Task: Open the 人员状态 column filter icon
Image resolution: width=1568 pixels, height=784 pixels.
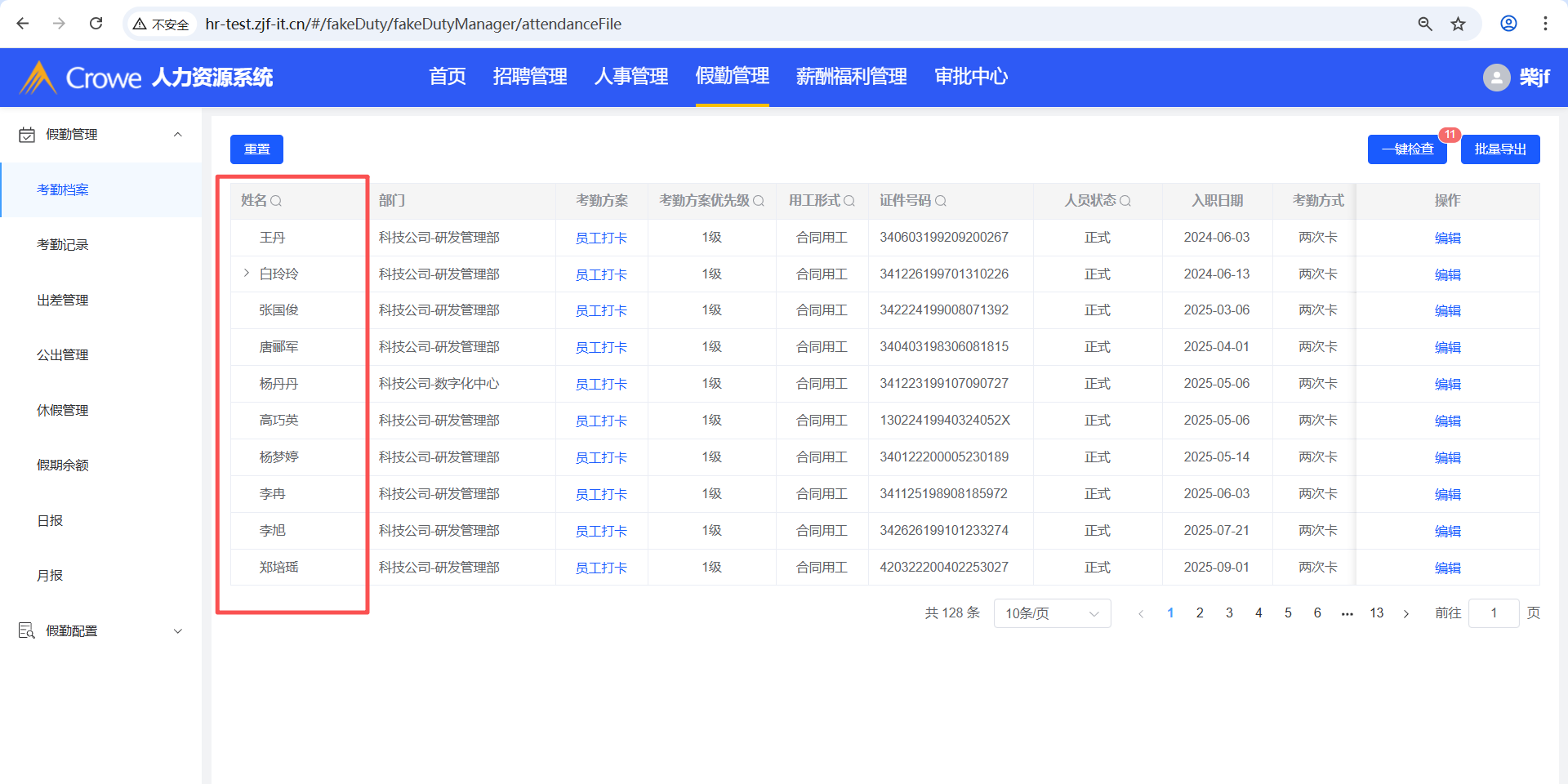Action: [1125, 201]
